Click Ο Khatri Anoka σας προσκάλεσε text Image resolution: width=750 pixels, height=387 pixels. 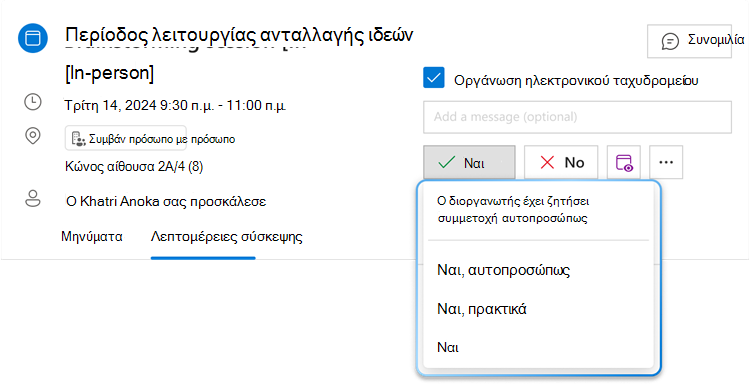tap(166, 201)
